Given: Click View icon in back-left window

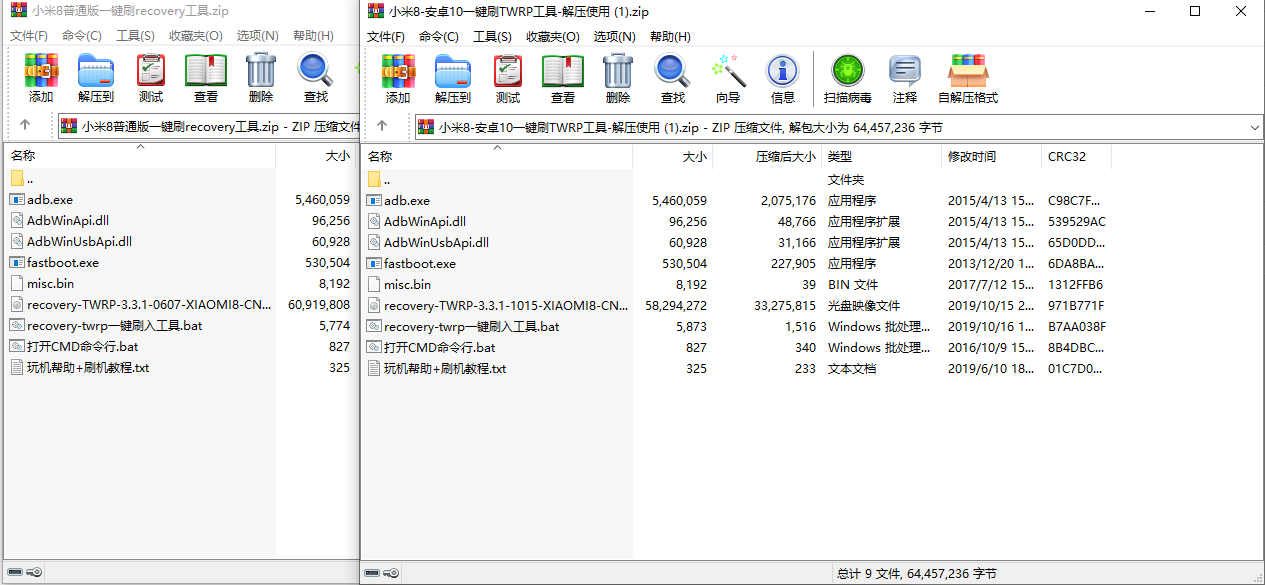Looking at the screenshot, I should point(206,79).
